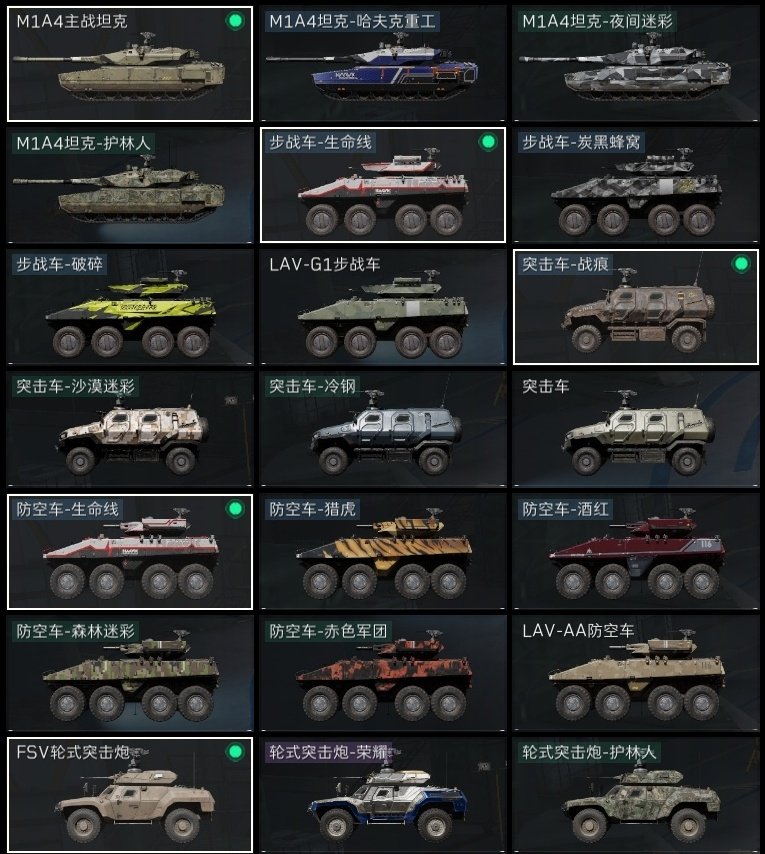The width and height of the screenshot is (765, 854).
Task: Pick the 轮式突击炮-护林人 skin card
Action: [x=635, y=795]
